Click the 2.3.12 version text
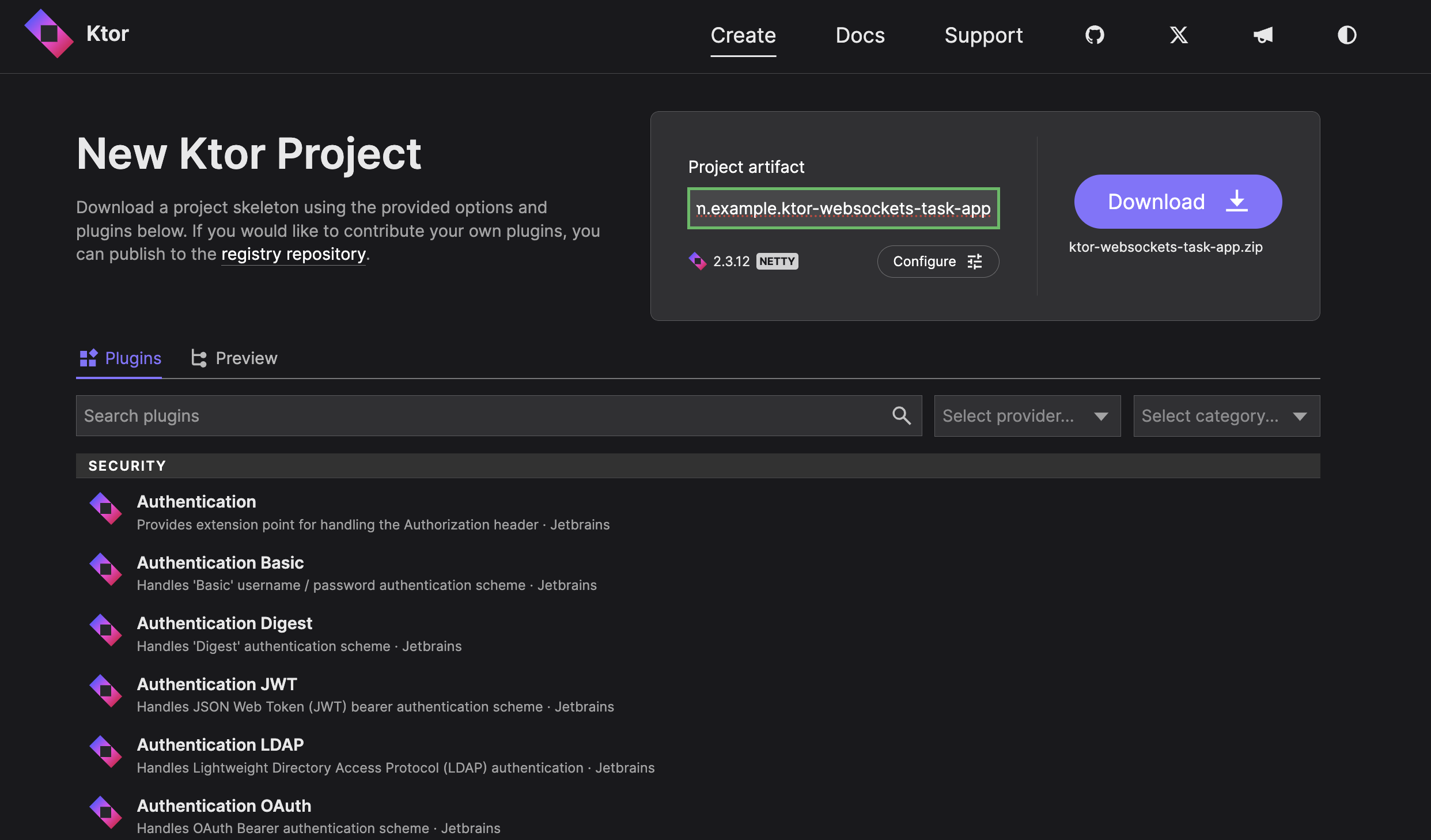The width and height of the screenshot is (1431, 840). pyautogui.click(x=731, y=261)
